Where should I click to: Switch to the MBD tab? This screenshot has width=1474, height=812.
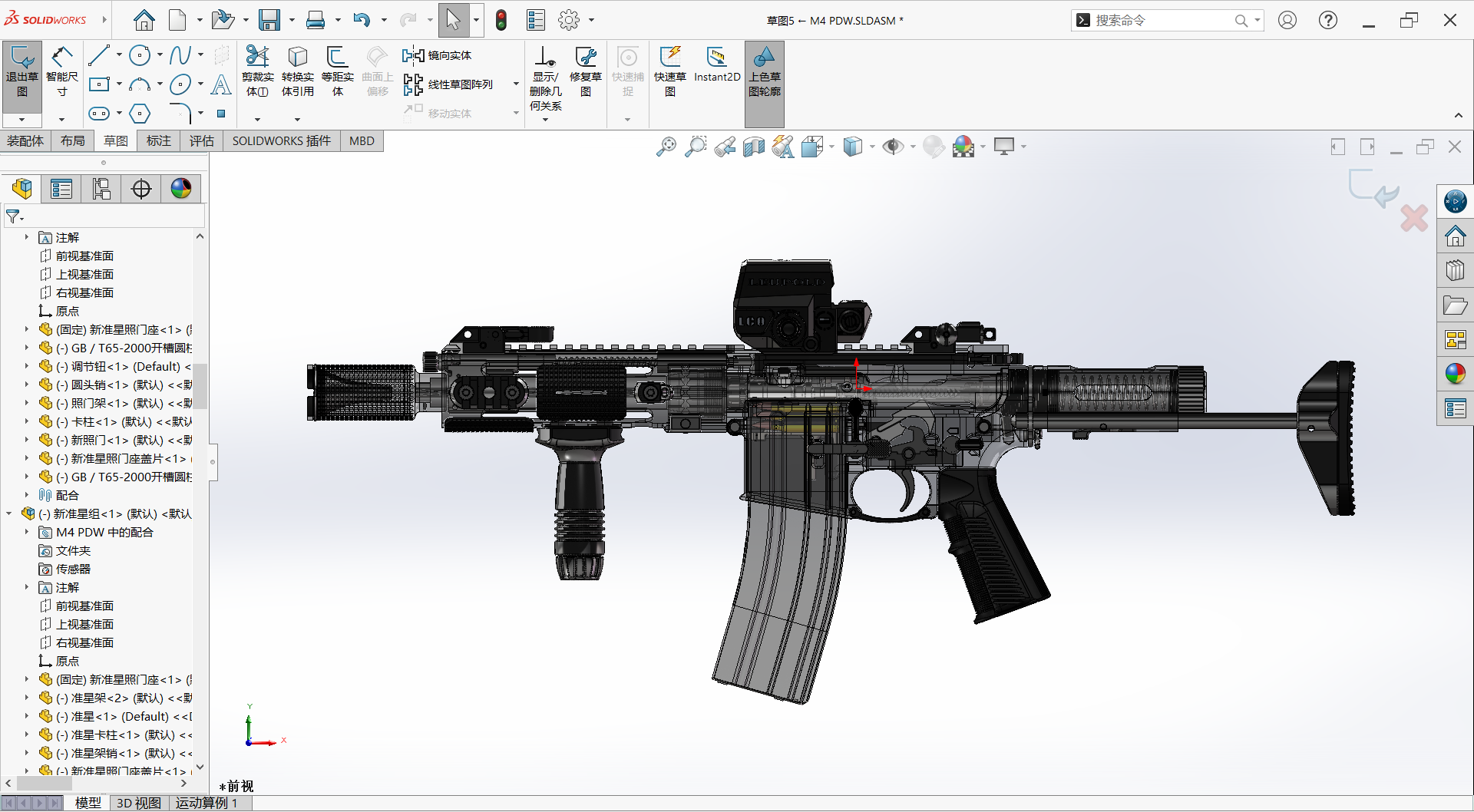point(362,141)
